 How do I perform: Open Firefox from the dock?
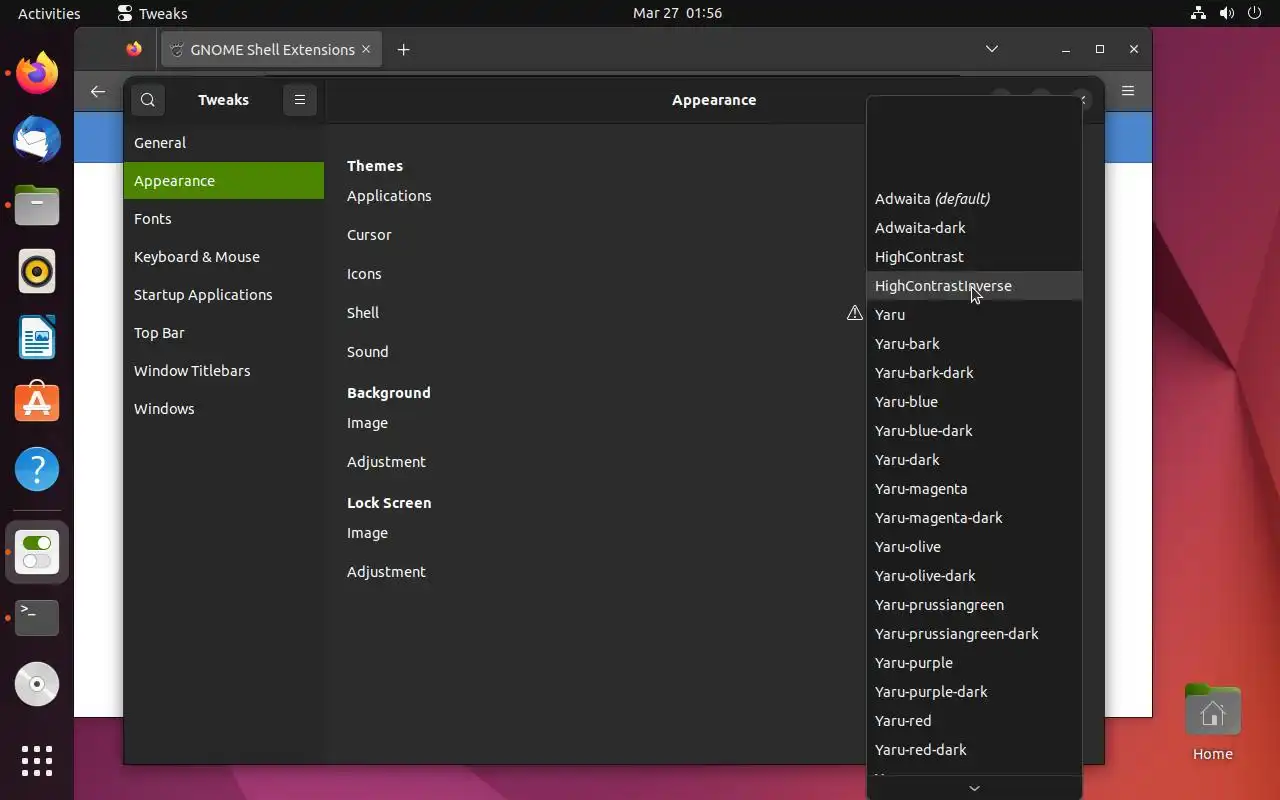(37, 73)
